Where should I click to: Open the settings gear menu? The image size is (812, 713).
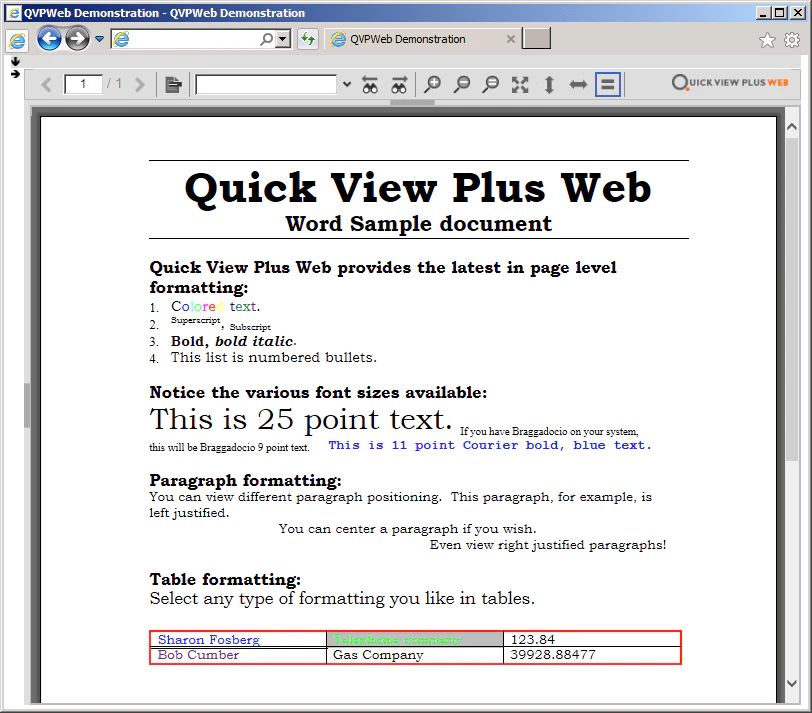[793, 39]
